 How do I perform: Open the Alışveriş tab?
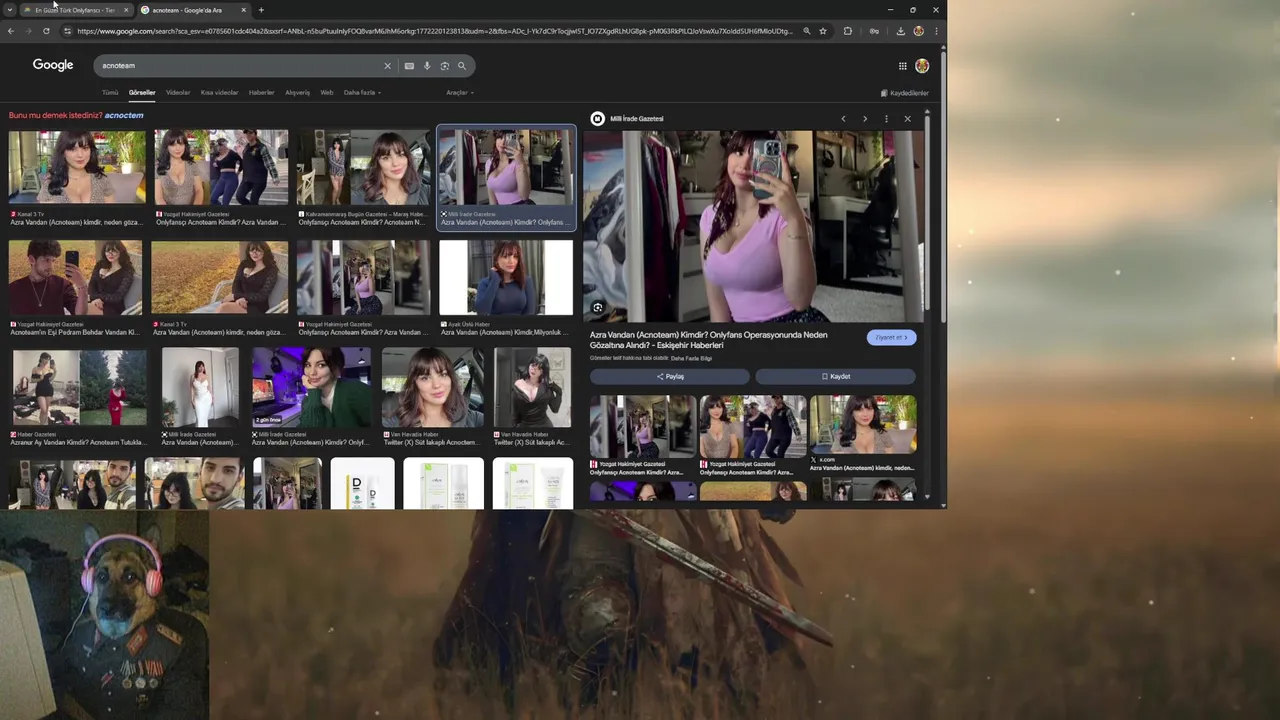coord(297,93)
